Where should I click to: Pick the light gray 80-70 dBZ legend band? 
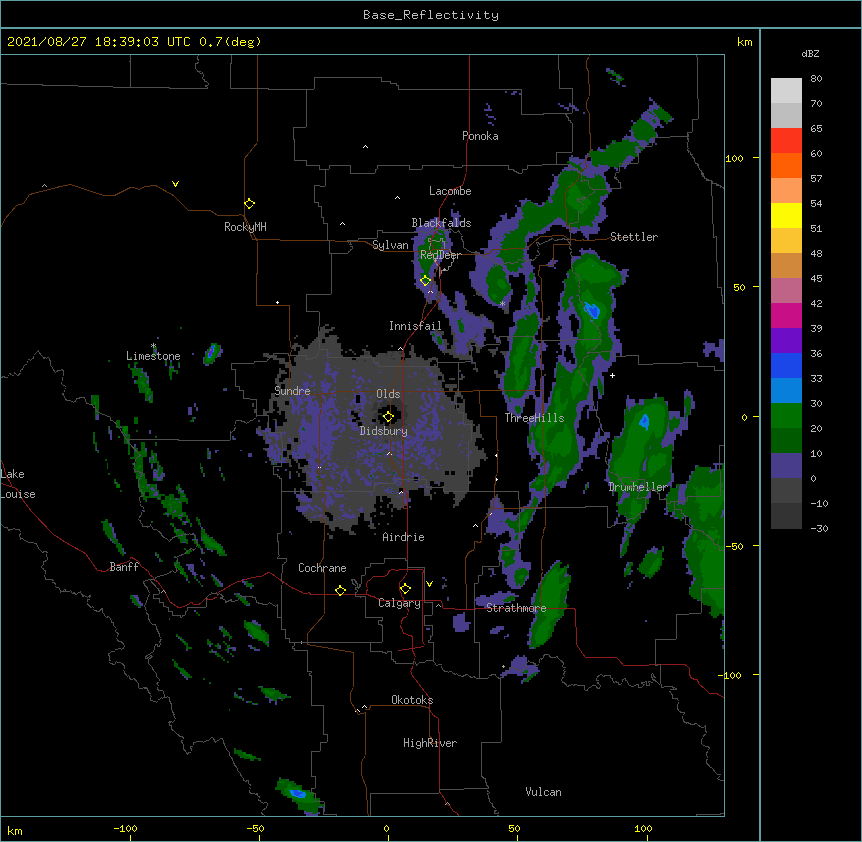point(786,91)
